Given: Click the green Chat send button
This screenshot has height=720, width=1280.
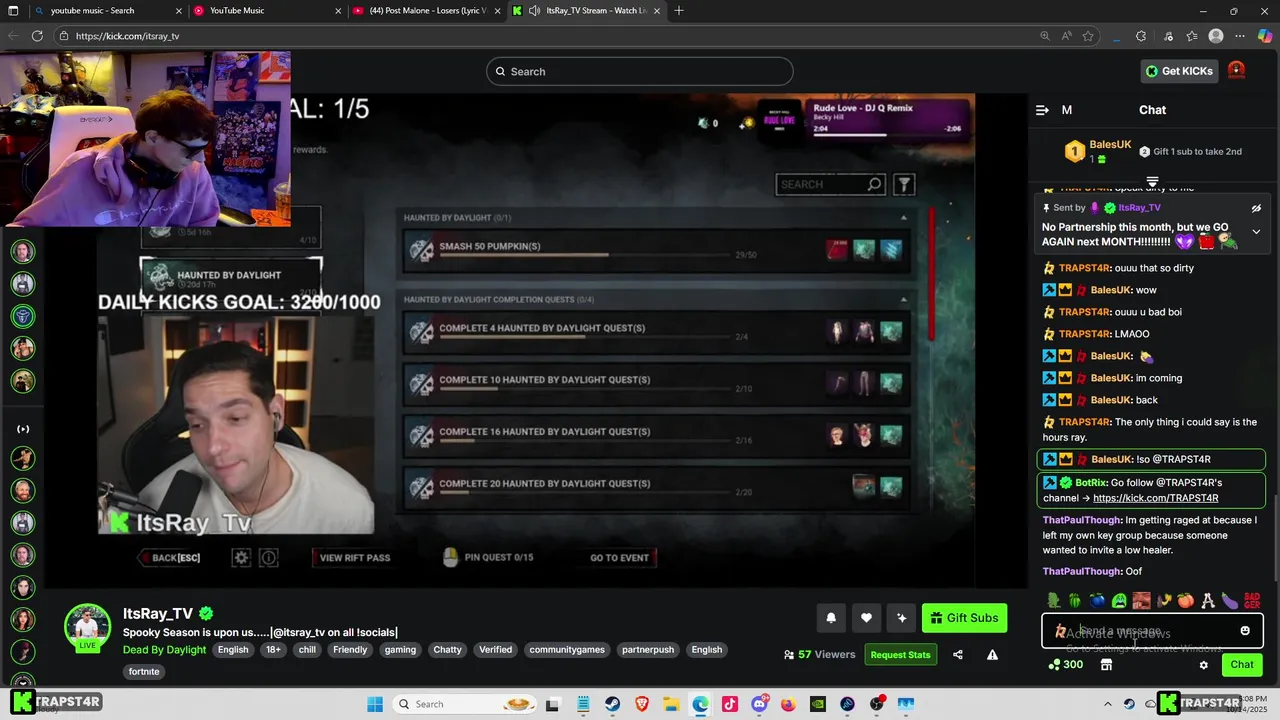Looking at the screenshot, I should [x=1242, y=665].
